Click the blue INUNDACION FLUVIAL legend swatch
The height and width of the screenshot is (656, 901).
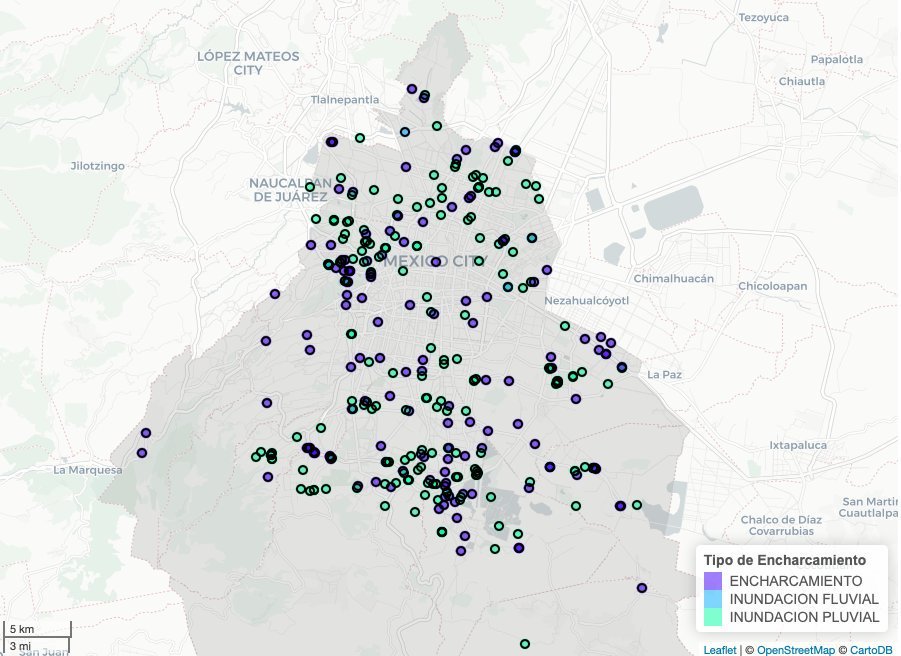tap(713, 599)
